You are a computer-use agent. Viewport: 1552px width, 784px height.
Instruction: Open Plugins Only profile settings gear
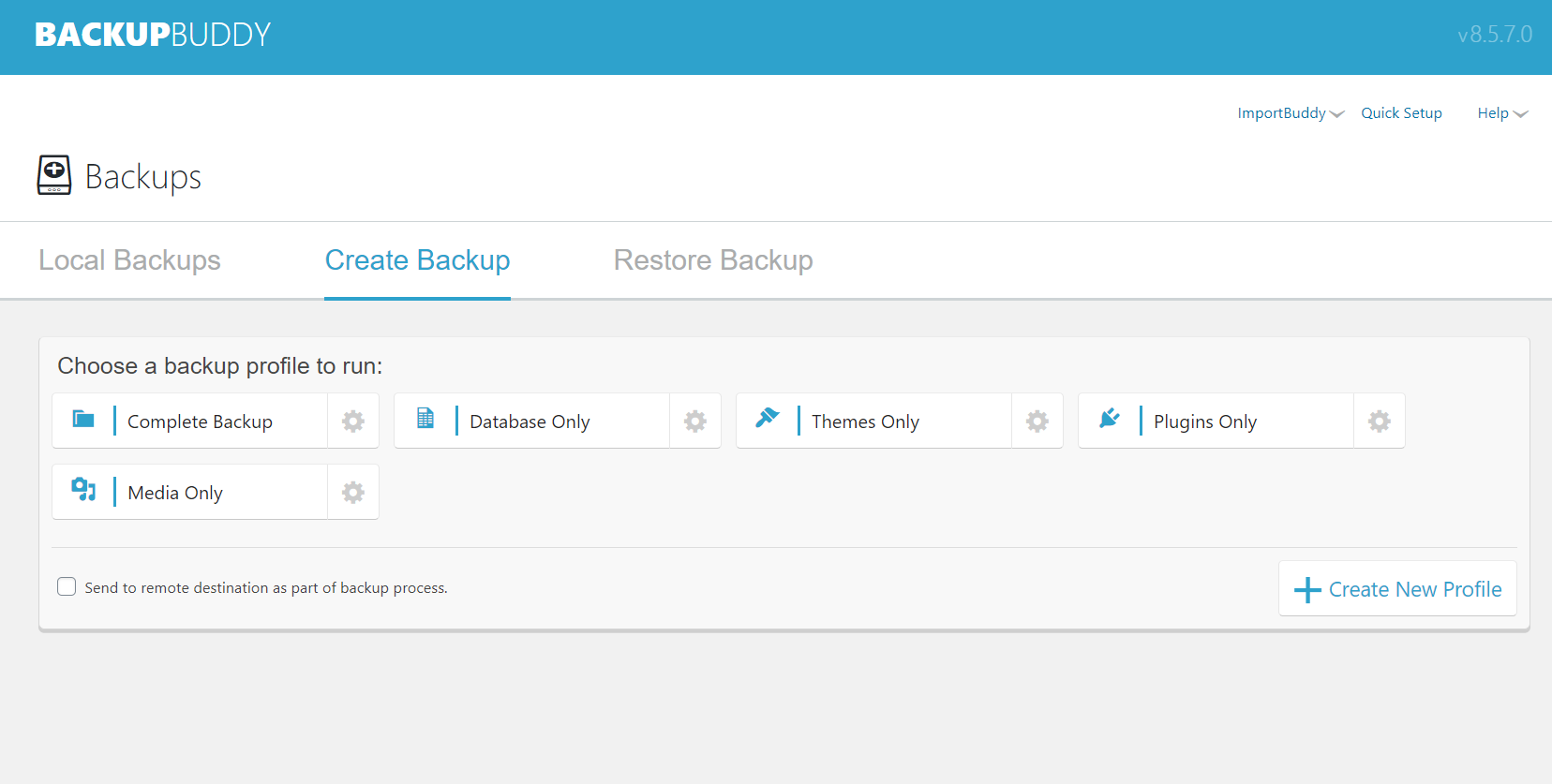1380,422
